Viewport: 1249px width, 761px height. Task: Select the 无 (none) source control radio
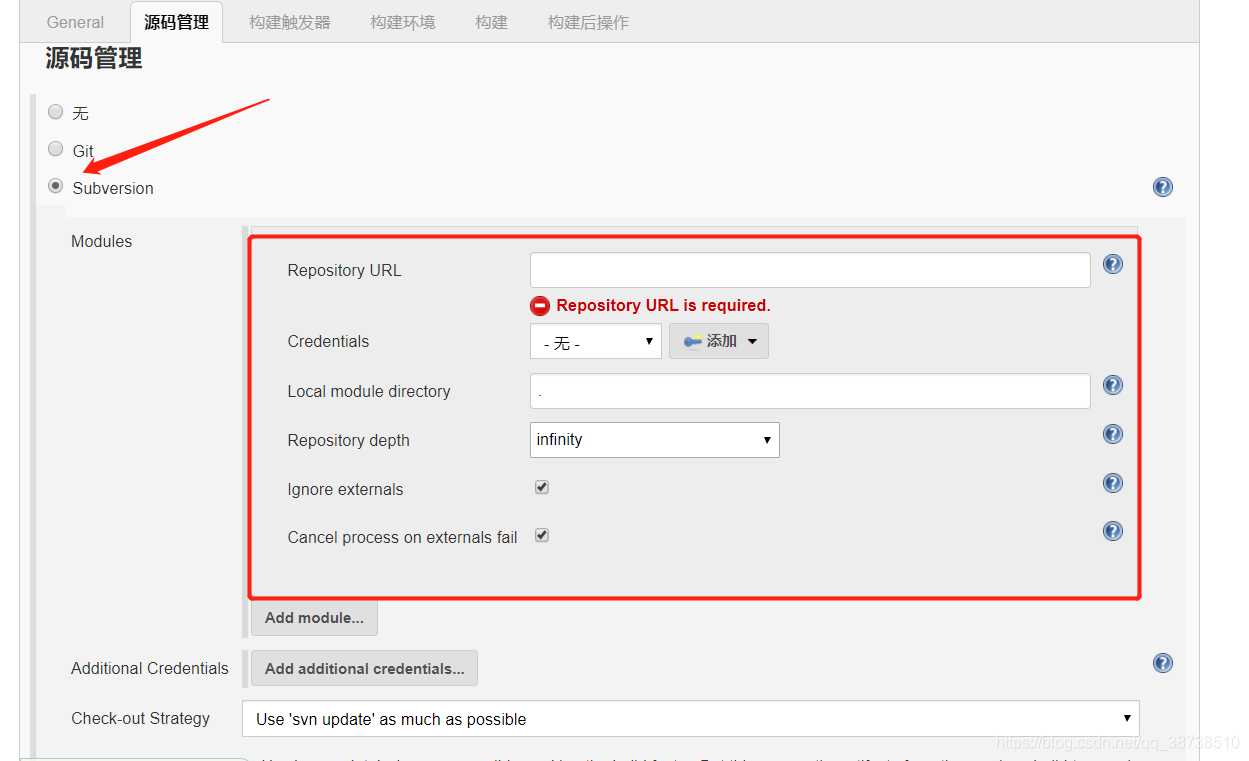pyautogui.click(x=56, y=112)
